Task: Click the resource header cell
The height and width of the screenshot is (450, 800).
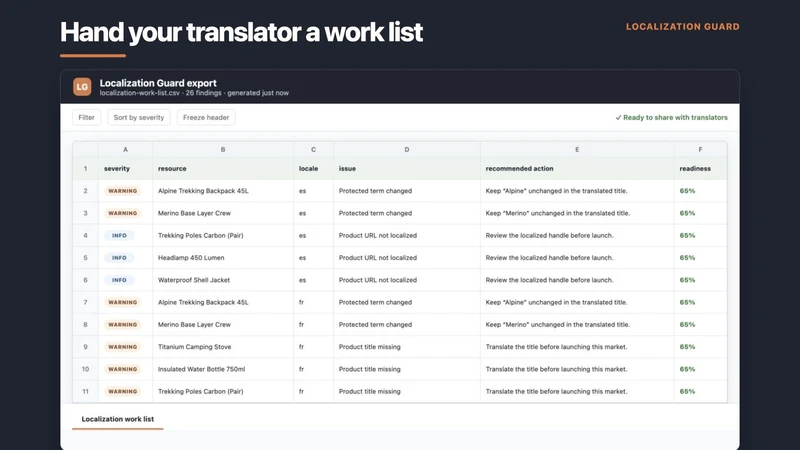Action: pyautogui.click(x=223, y=168)
